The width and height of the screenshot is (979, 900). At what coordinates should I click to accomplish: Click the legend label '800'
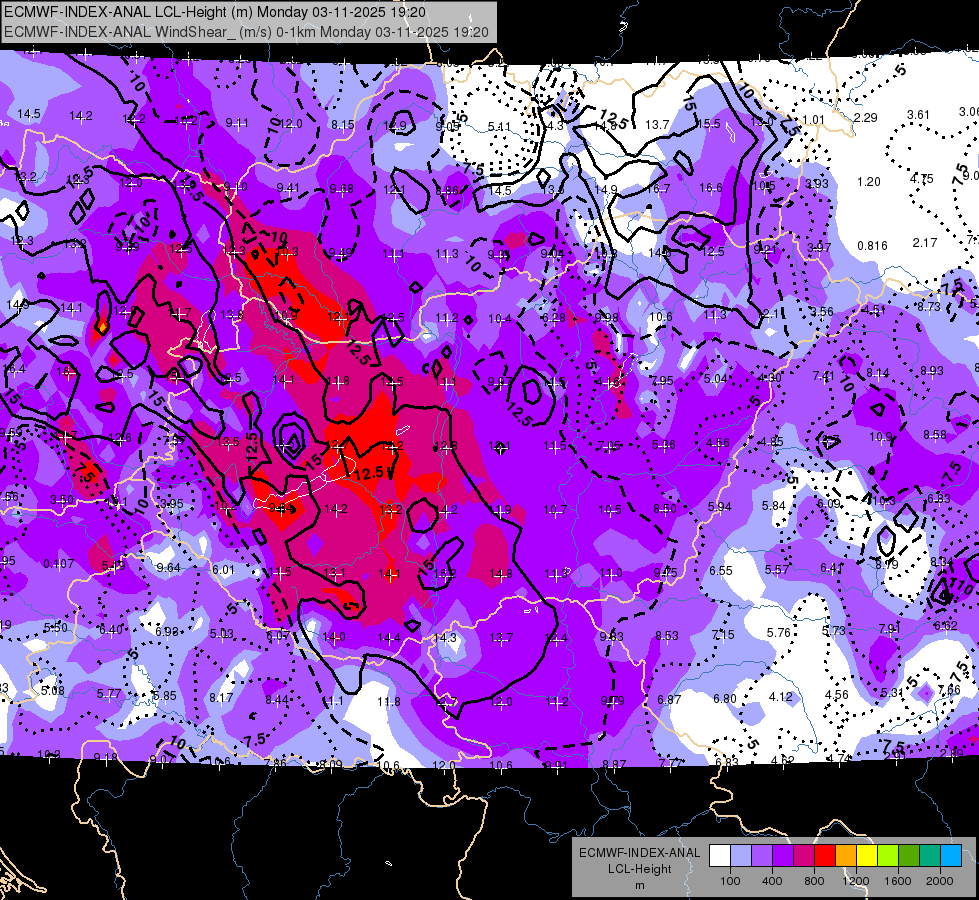click(x=814, y=881)
